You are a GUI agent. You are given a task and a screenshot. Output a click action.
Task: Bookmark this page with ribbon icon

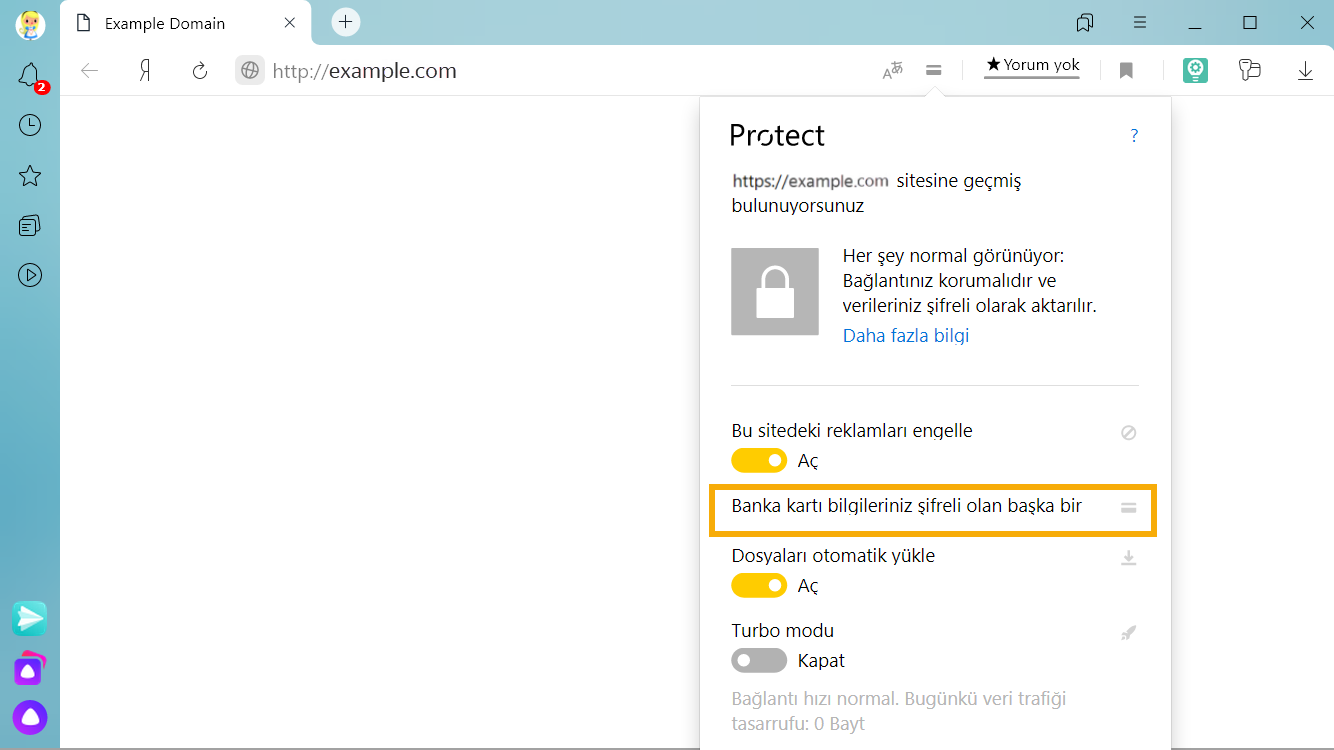(x=1126, y=70)
